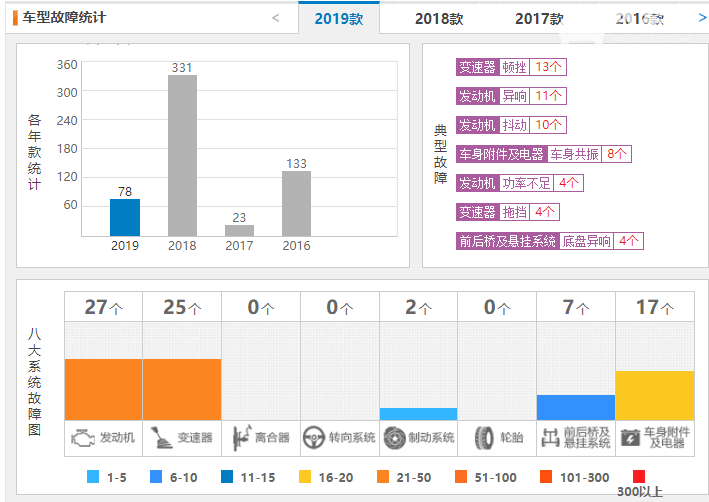The height and width of the screenshot is (502, 709).
Task: Click the yellow 16-20 legend swatch
Action: click(305, 477)
